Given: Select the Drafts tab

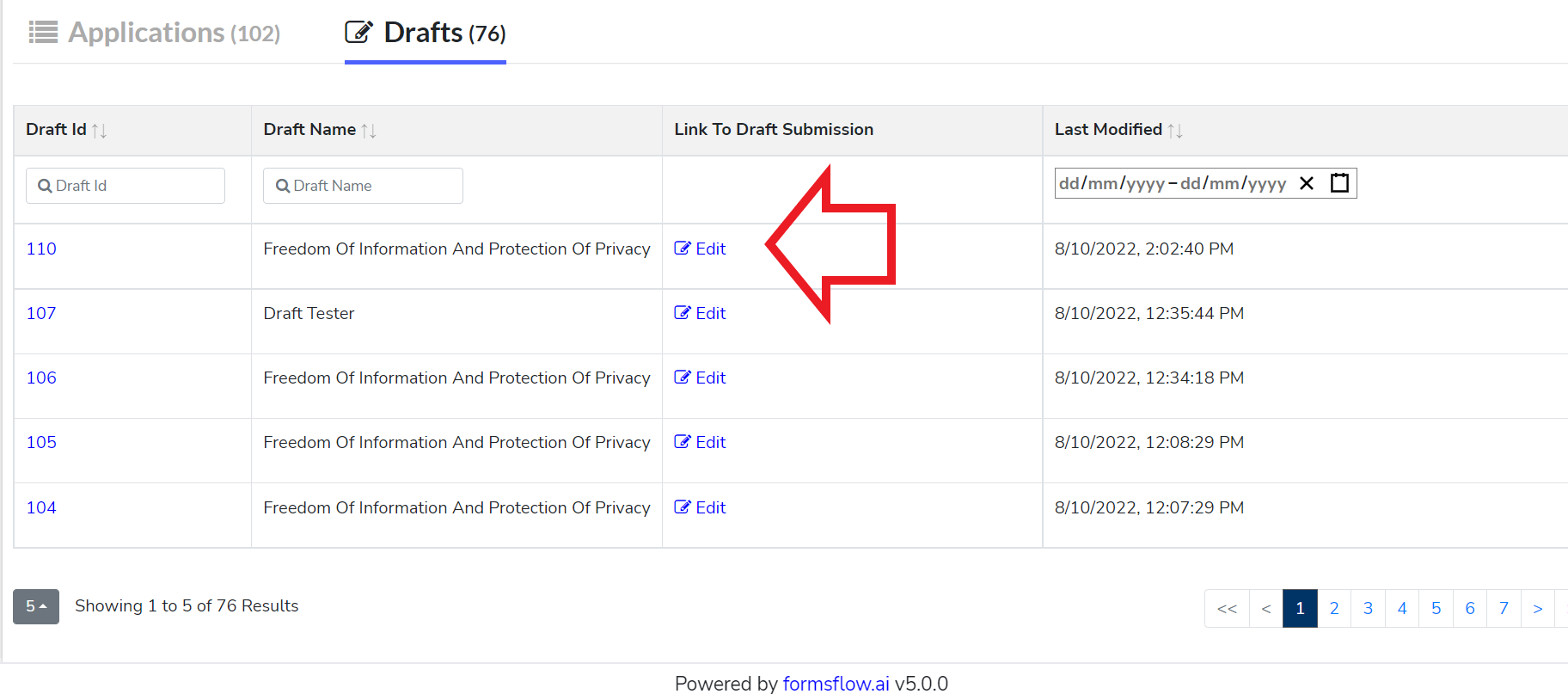Looking at the screenshot, I should coord(426,33).
